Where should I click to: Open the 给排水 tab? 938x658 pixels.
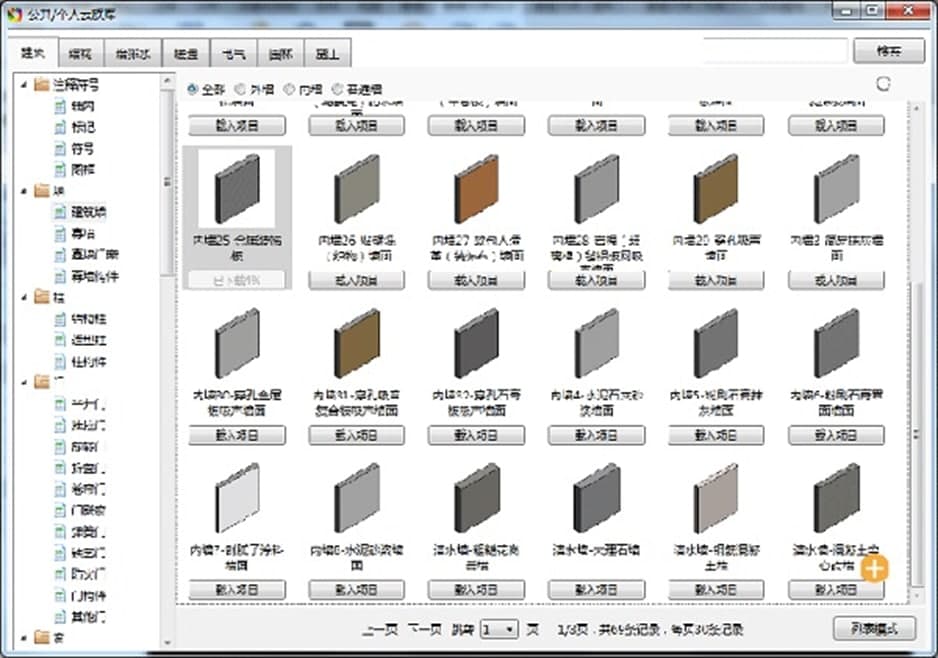coord(132,53)
